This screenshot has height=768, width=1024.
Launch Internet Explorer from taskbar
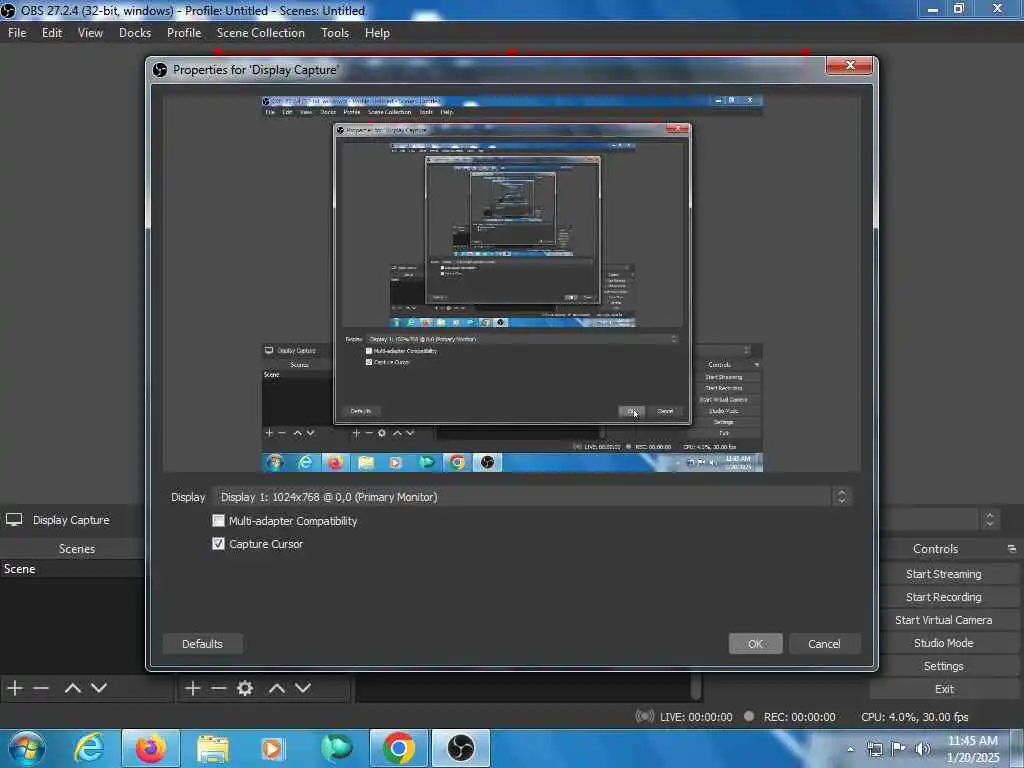[89, 748]
